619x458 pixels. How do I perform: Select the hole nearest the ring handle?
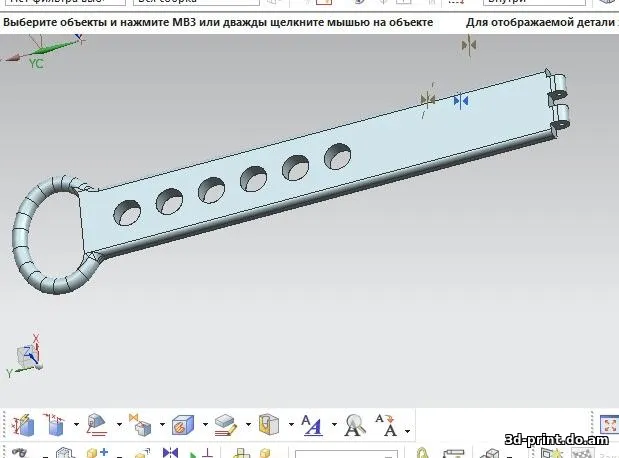[127, 213]
